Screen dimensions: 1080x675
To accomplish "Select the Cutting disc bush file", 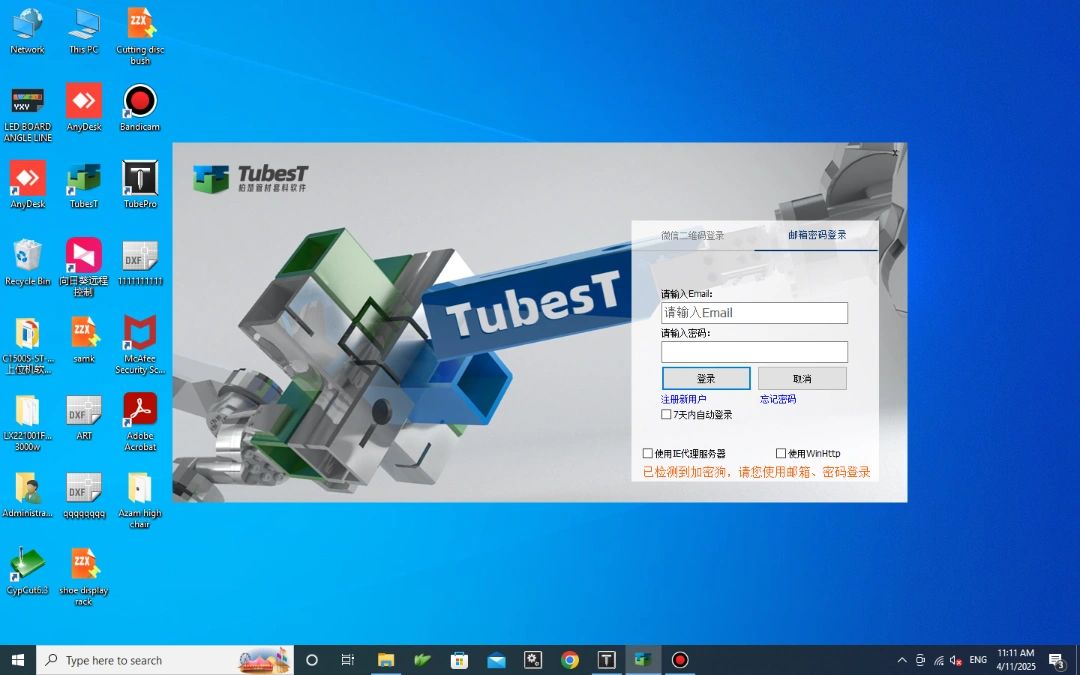I will [x=140, y=36].
